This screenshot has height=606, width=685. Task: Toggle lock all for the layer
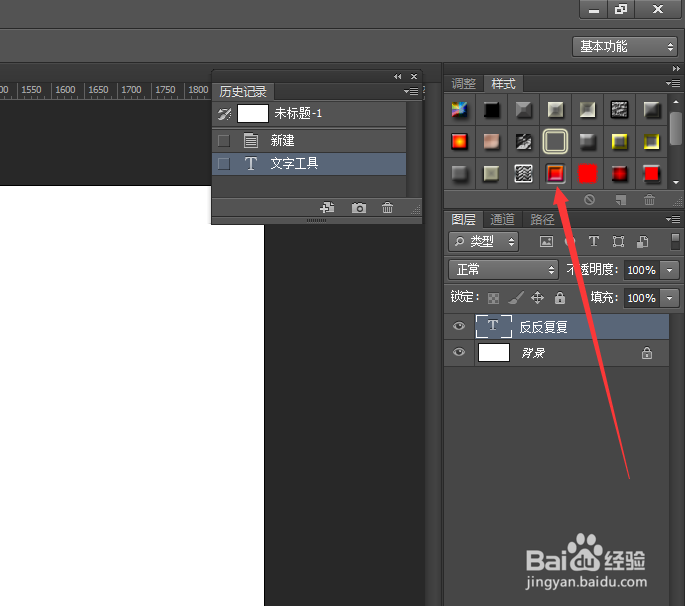click(560, 298)
